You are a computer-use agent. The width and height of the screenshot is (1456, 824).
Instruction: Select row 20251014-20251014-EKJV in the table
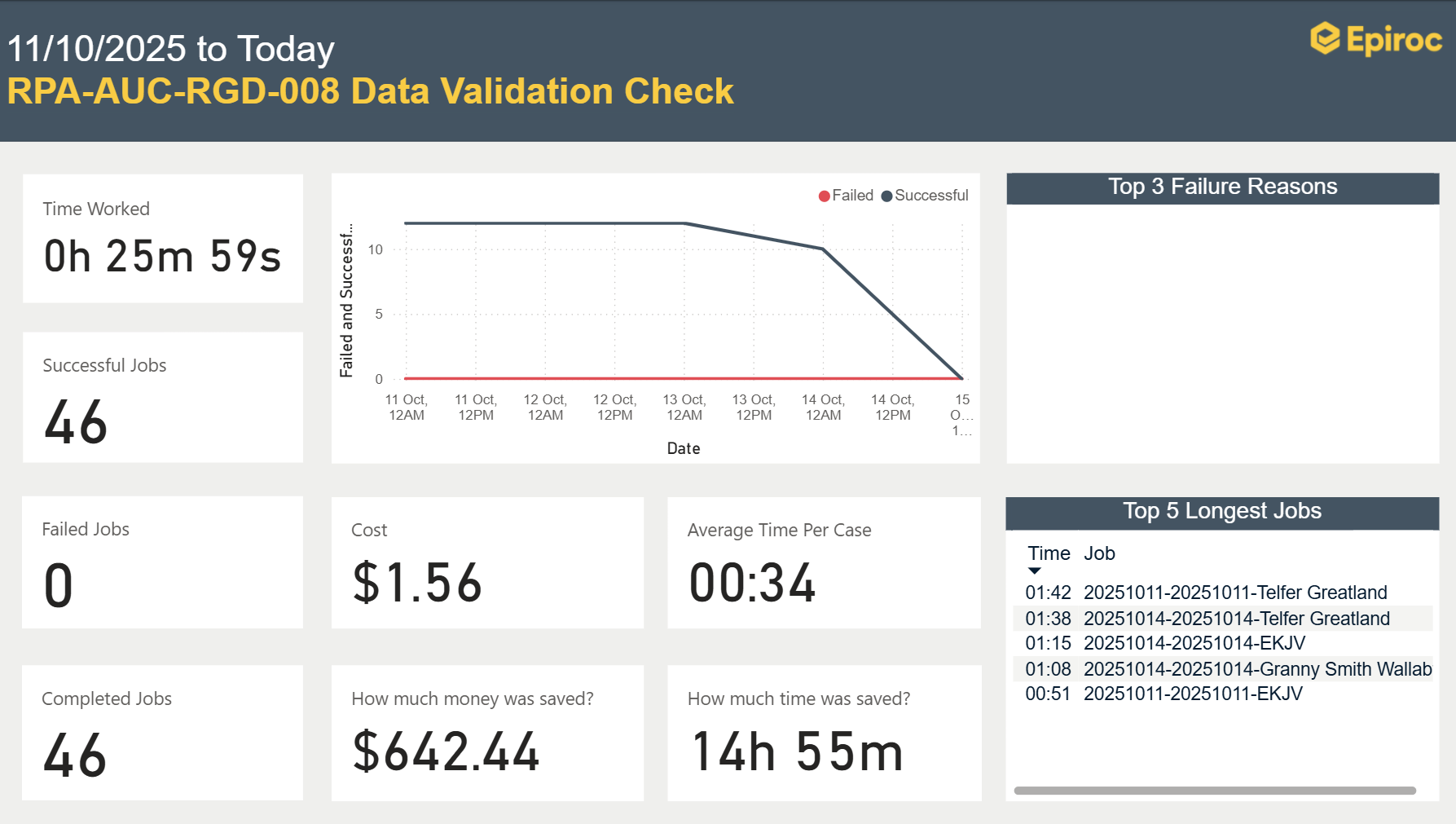tap(1194, 643)
